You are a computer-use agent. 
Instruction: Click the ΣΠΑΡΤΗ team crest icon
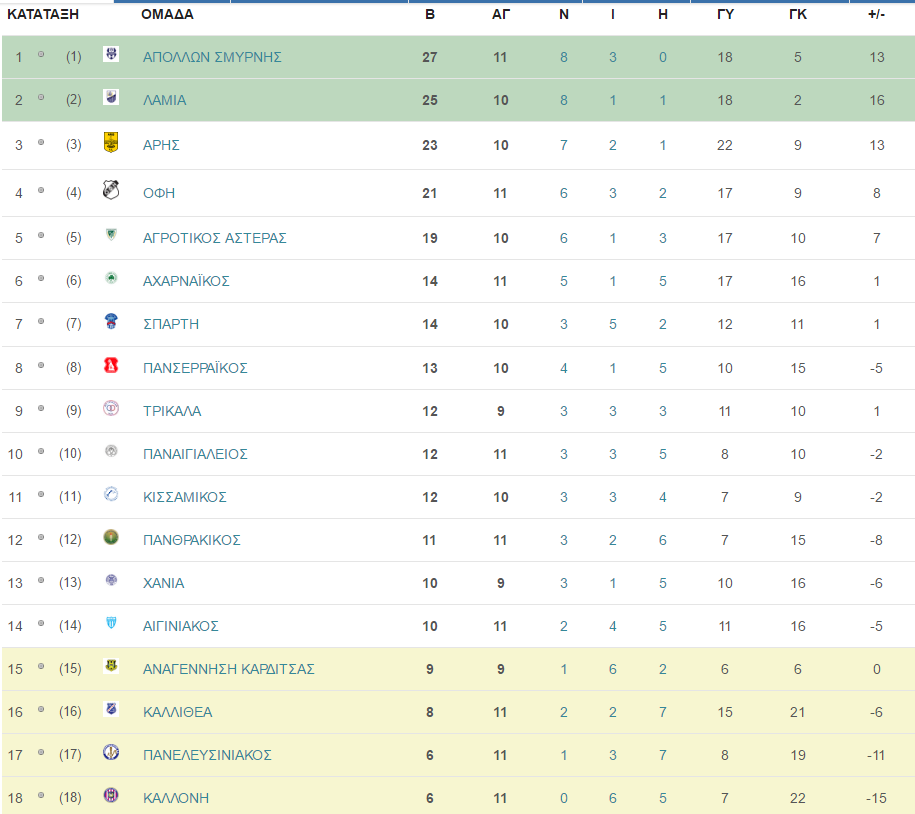[x=111, y=321]
